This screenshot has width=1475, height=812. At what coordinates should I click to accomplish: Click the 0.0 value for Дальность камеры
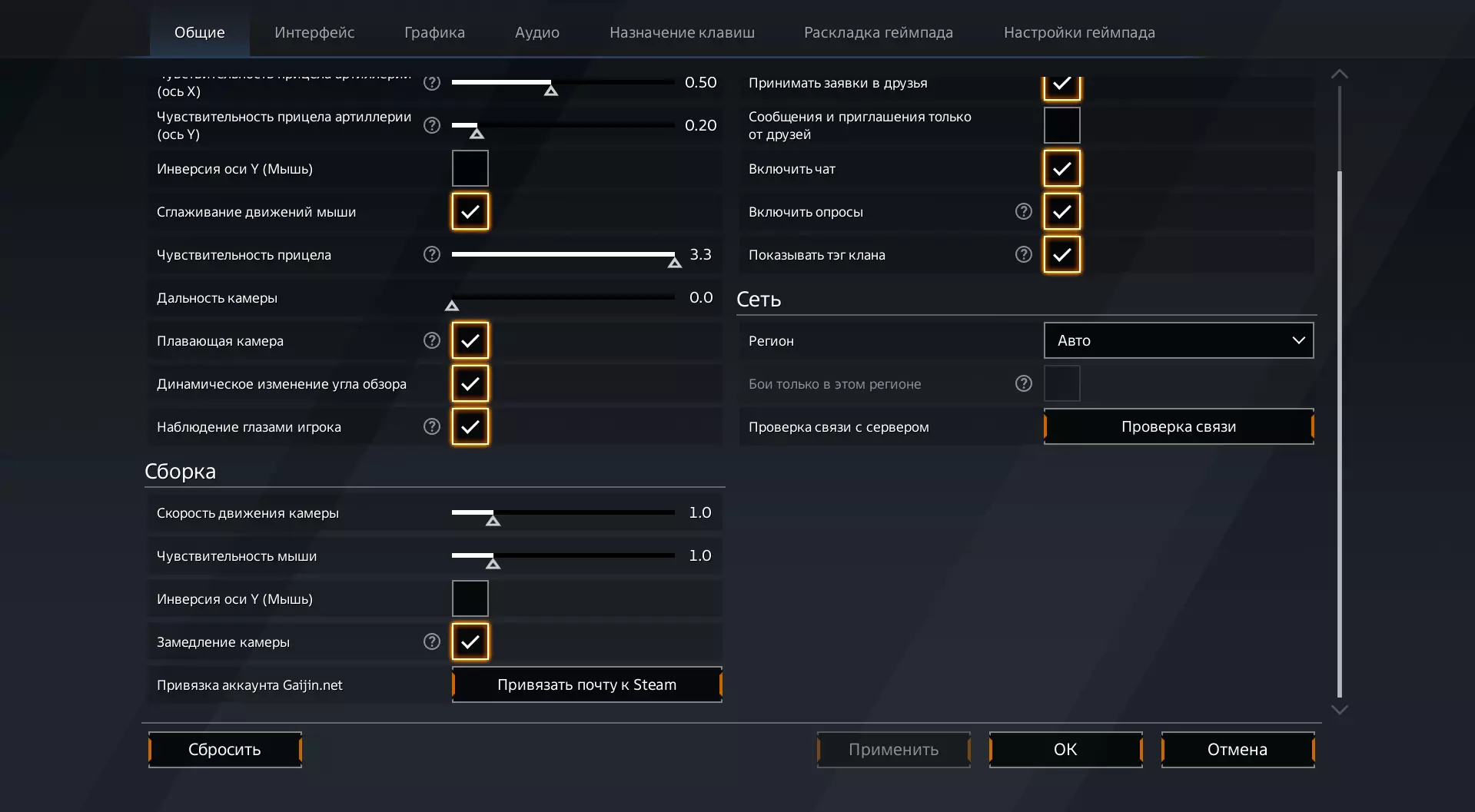tap(701, 297)
